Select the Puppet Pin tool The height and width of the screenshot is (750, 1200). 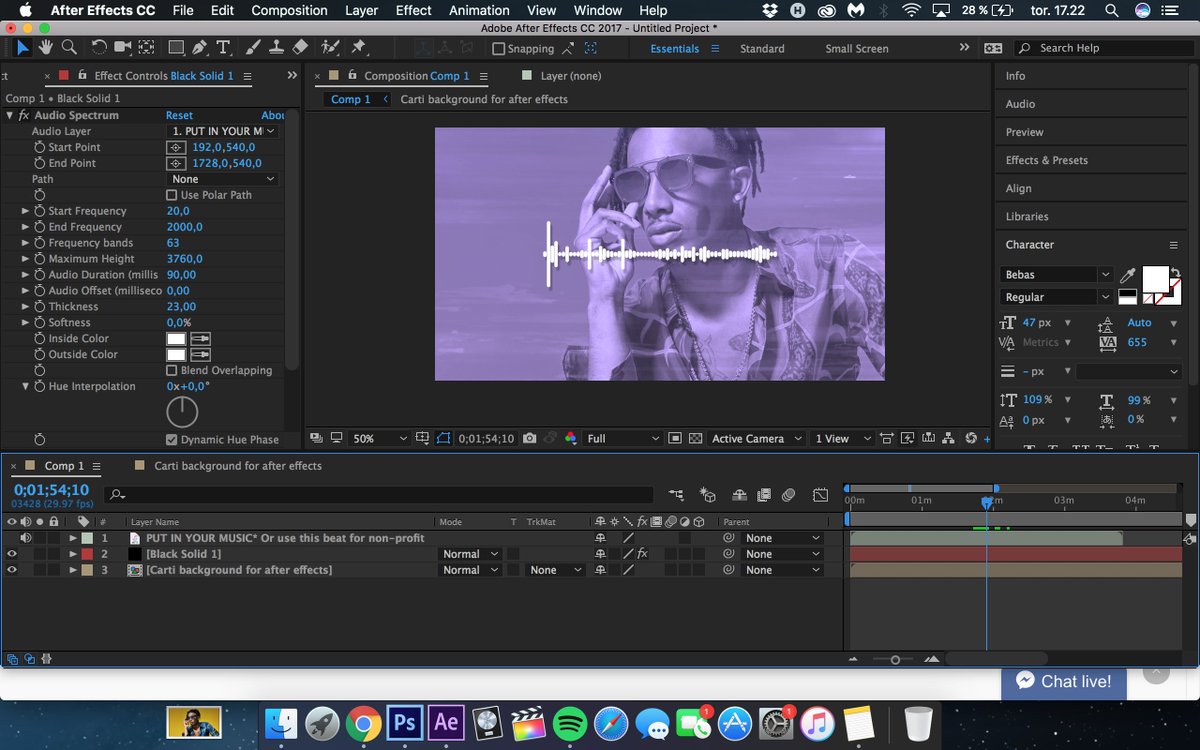(x=358, y=47)
